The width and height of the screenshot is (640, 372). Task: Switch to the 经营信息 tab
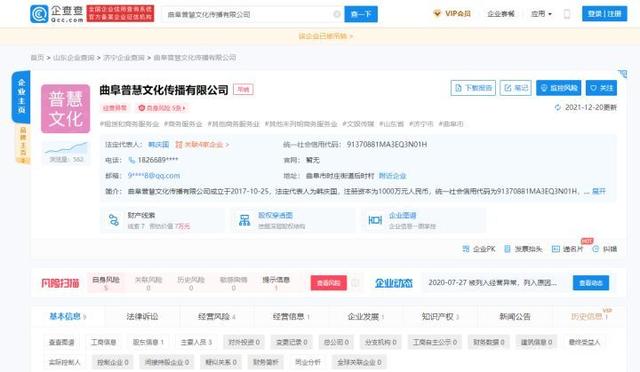pyautogui.click(x=291, y=316)
